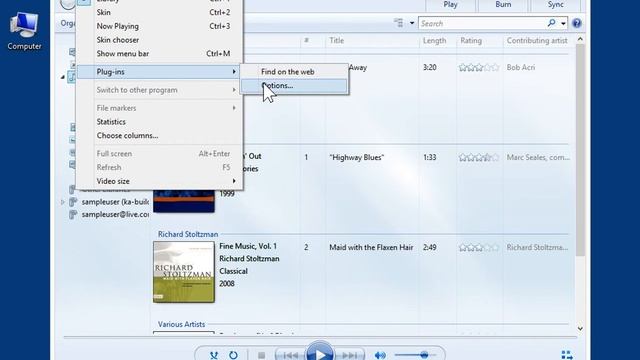Image resolution: width=640 pixels, height=360 pixels.
Task: Click the Previous track button
Action: 290,355
